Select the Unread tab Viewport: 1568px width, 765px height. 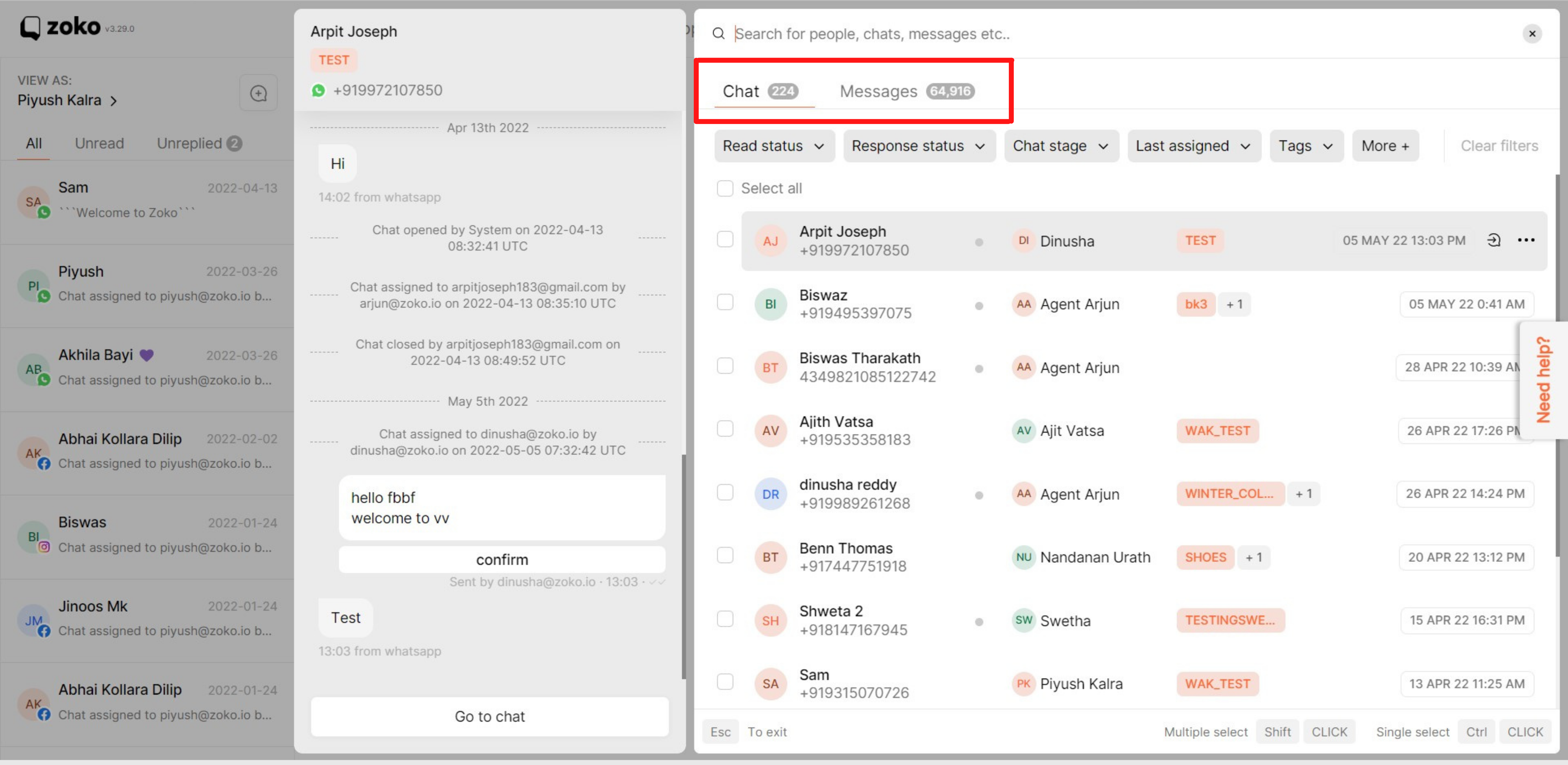click(x=99, y=144)
